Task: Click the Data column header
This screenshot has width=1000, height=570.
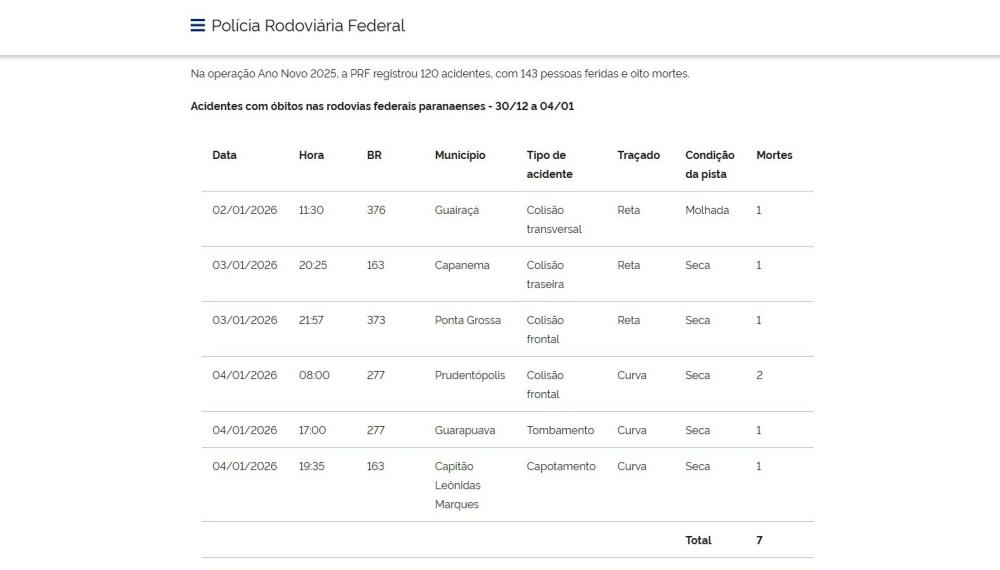Action: click(224, 155)
